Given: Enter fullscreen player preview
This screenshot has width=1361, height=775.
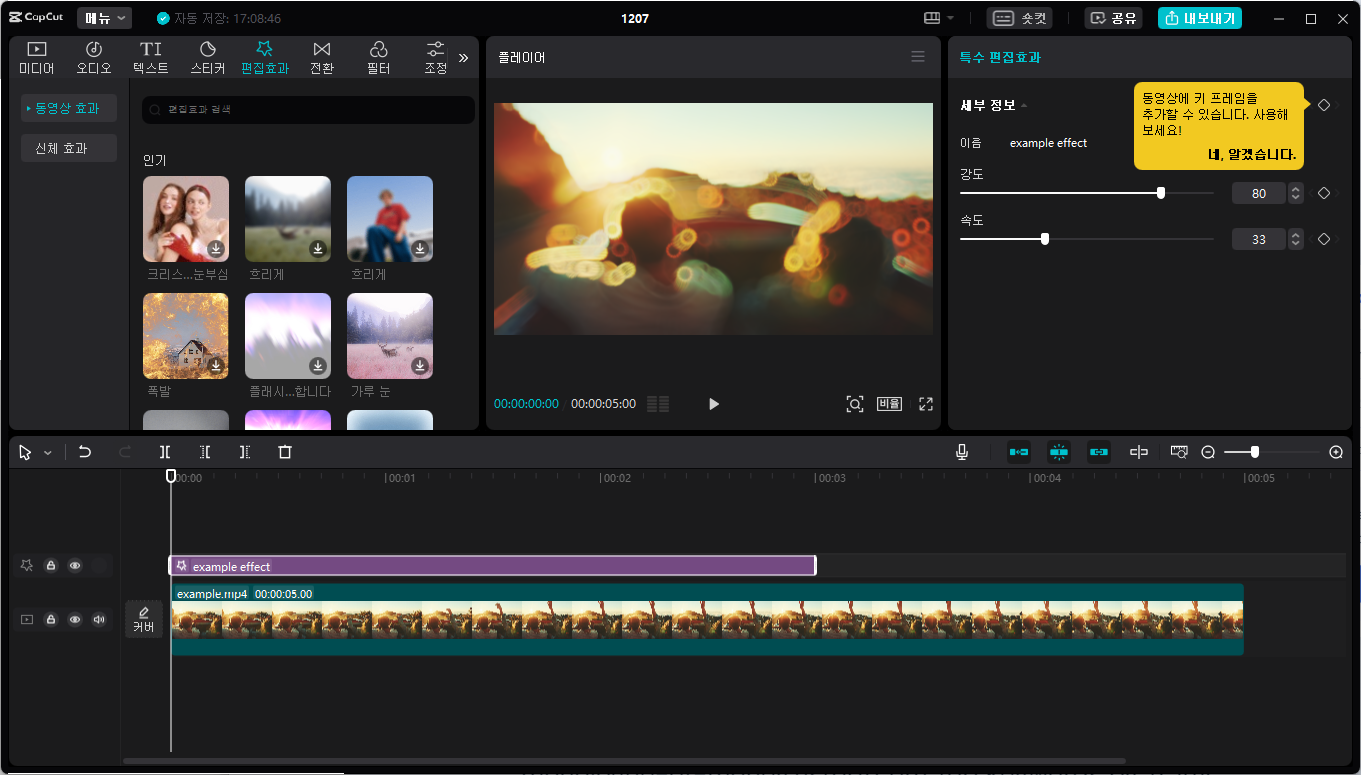Looking at the screenshot, I should pos(926,404).
